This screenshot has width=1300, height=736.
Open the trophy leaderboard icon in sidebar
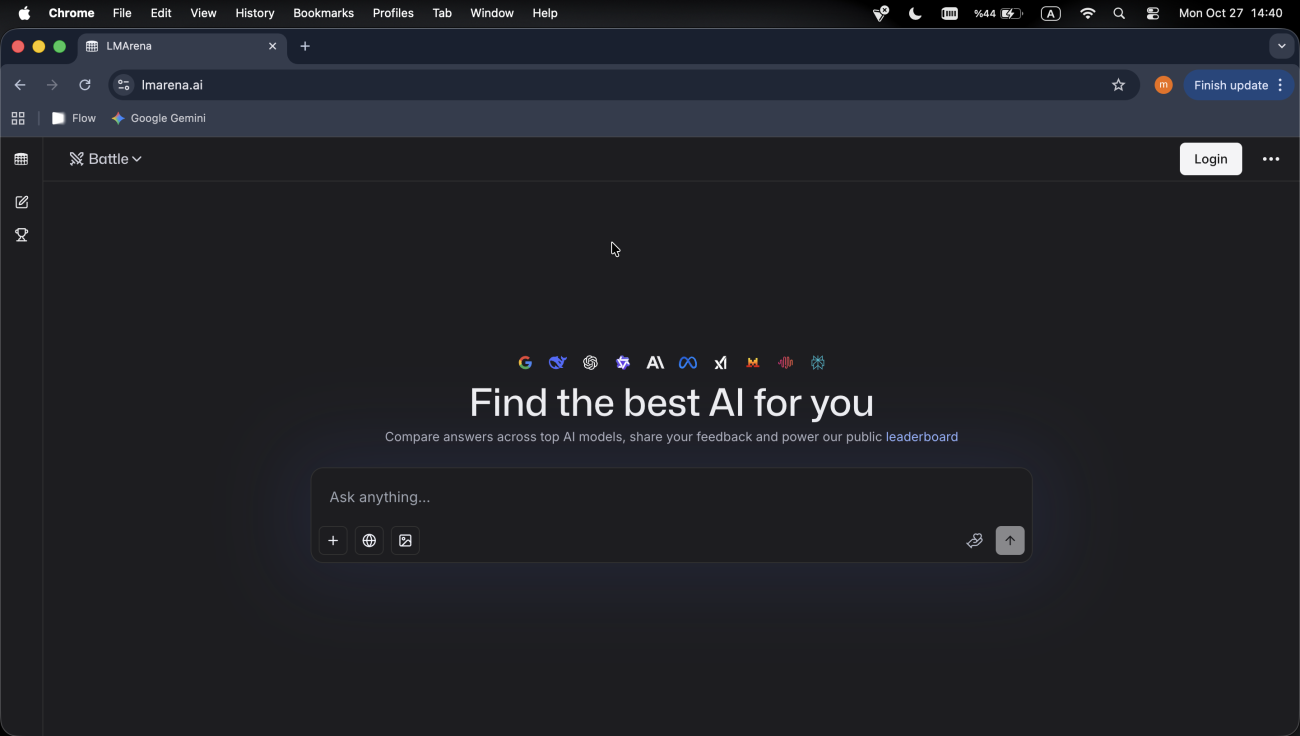(x=21, y=235)
